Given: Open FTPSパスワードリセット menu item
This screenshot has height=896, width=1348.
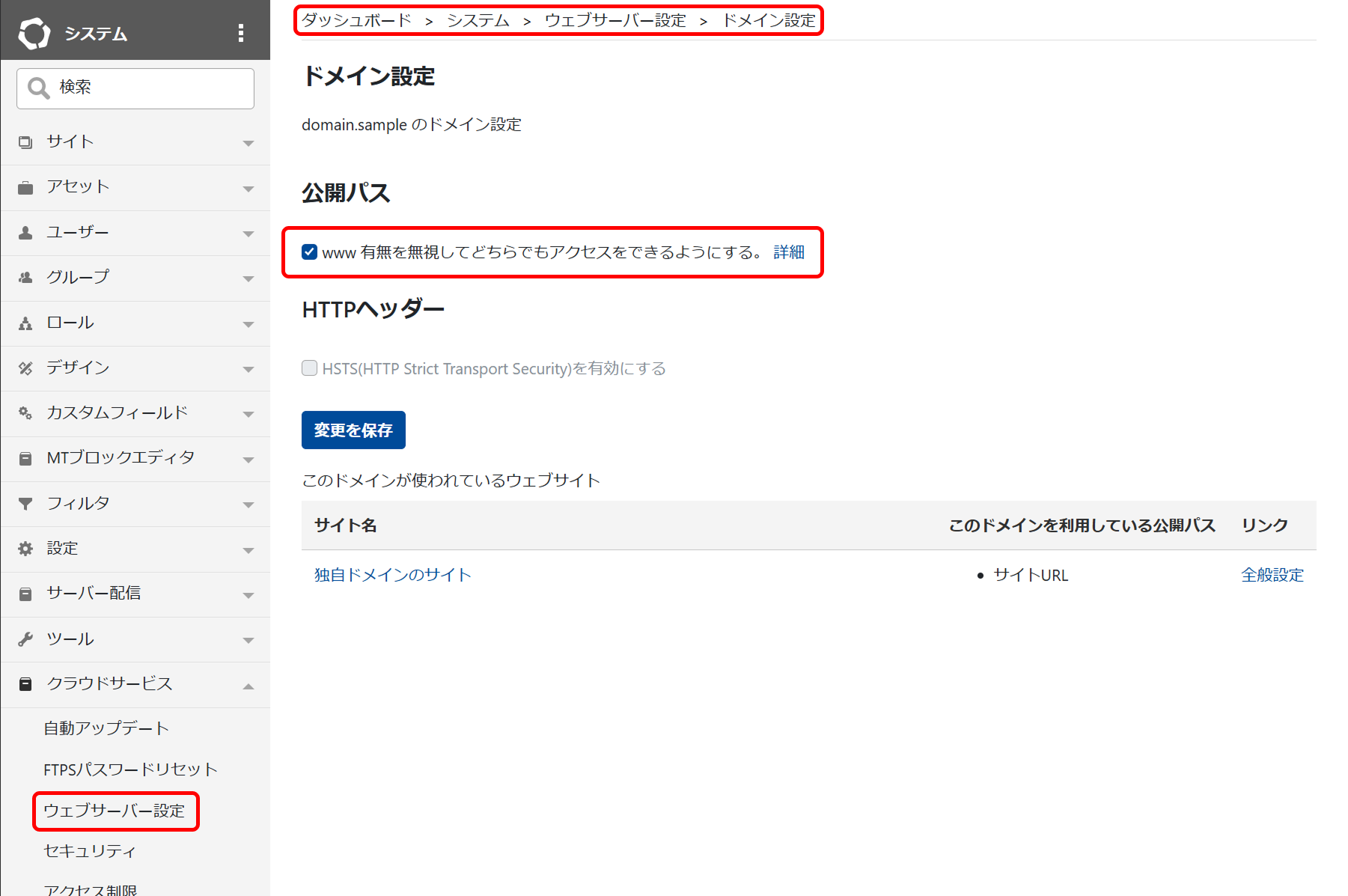Looking at the screenshot, I should click(130, 769).
